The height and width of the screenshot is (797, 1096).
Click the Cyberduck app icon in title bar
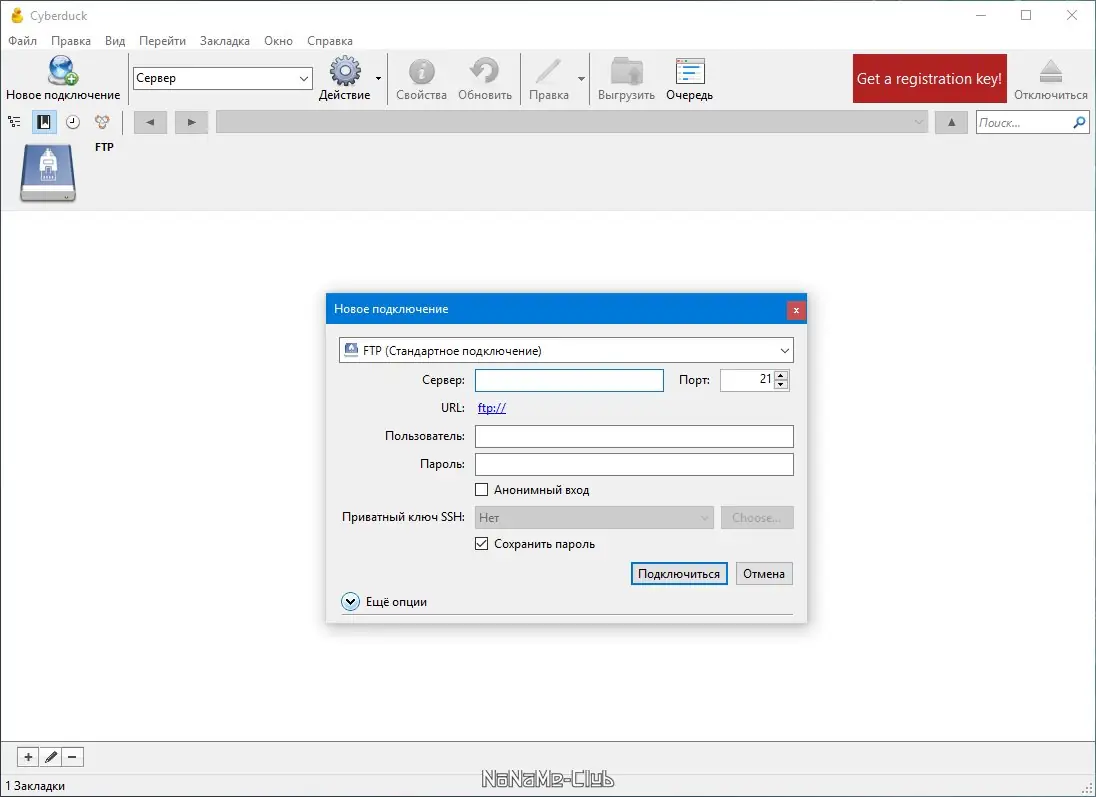(x=17, y=15)
